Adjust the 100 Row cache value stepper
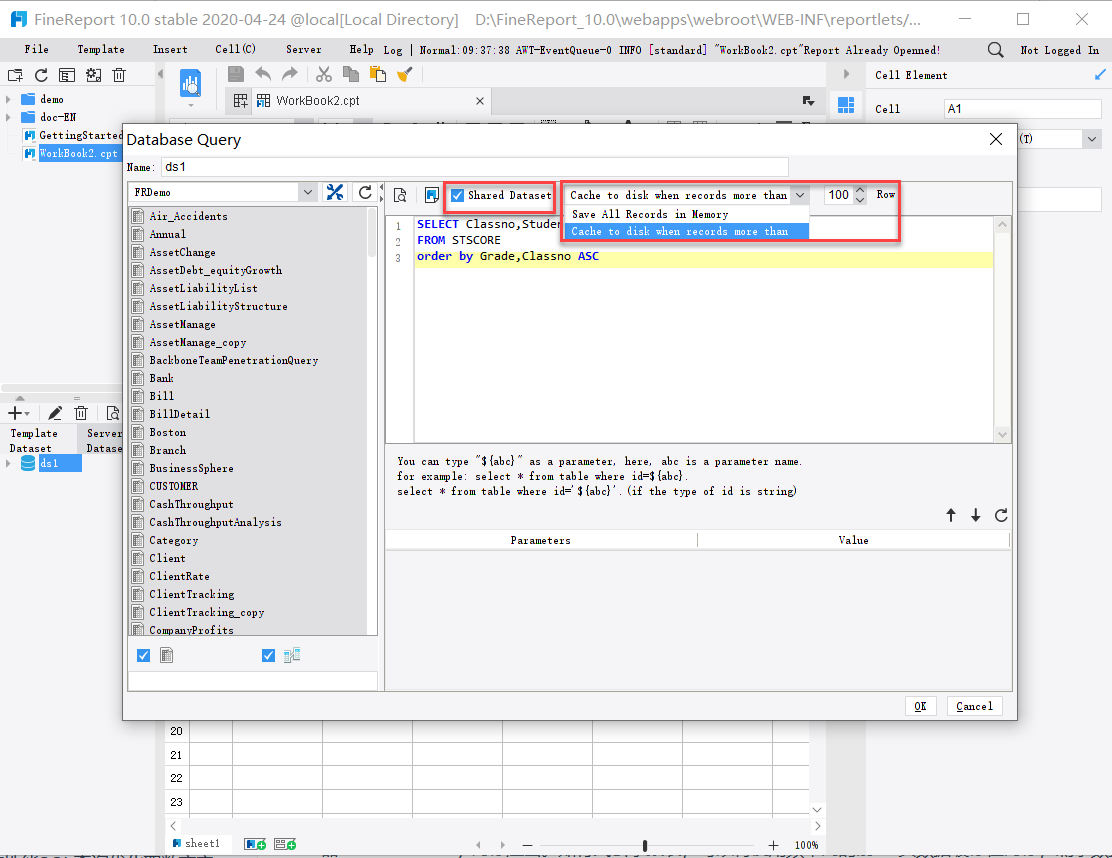Screen dimensions: 1112x858 (858, 195)
